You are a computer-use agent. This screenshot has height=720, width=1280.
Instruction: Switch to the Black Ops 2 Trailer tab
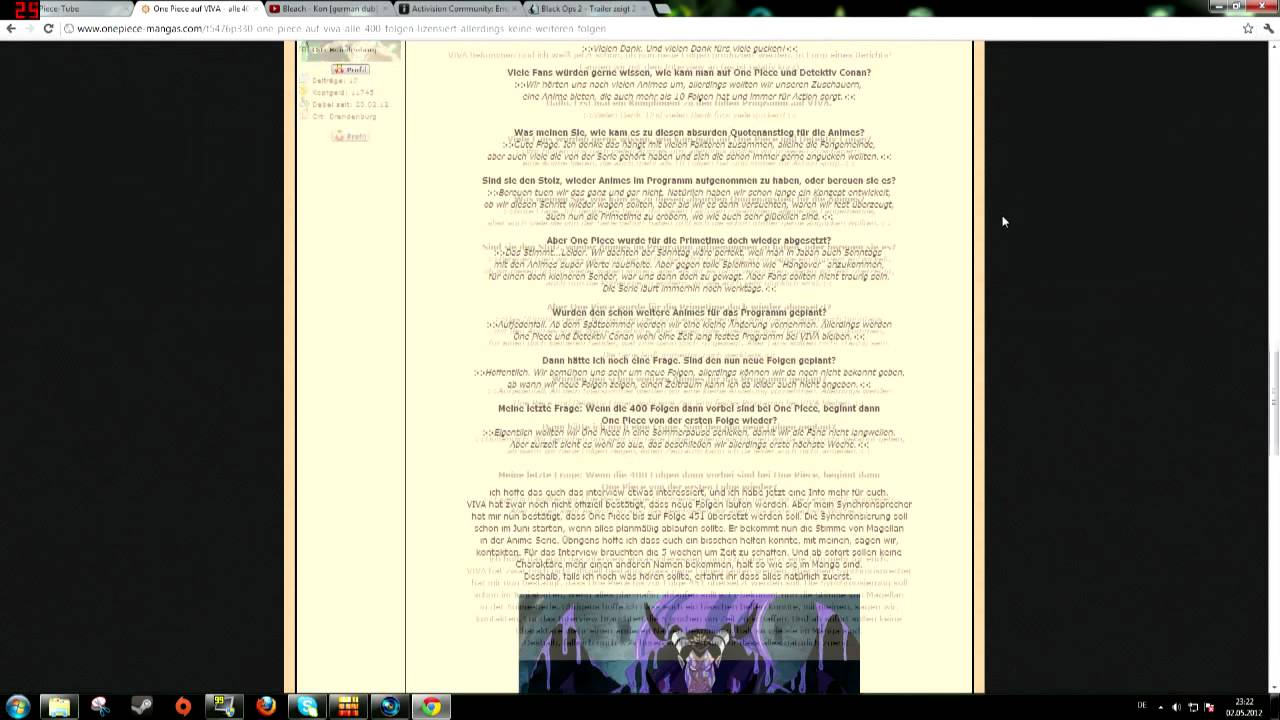587,9
